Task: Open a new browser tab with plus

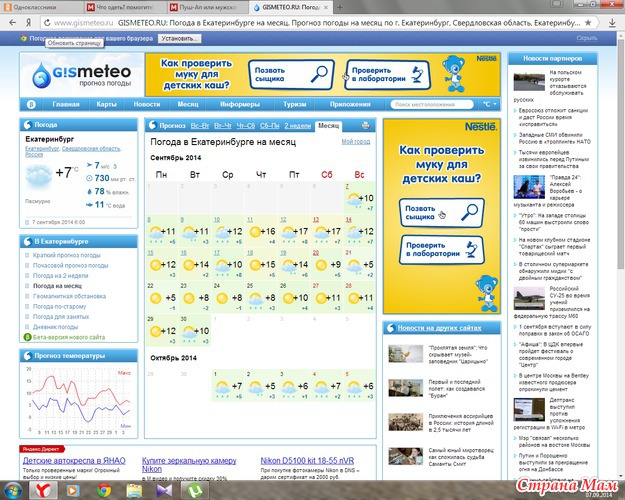Action: (x=340, y=7)
